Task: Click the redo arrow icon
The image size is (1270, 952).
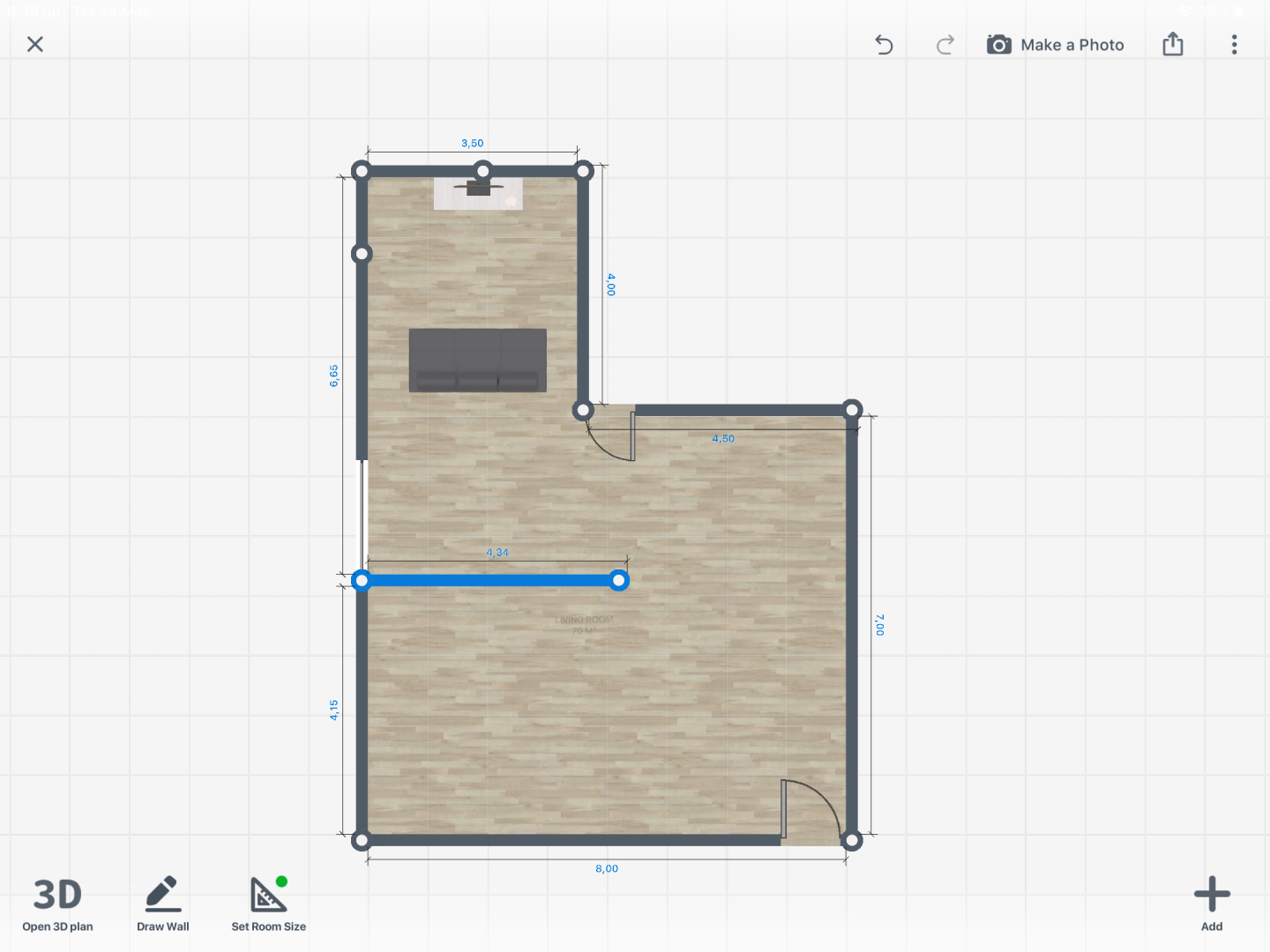Action: 945,44
